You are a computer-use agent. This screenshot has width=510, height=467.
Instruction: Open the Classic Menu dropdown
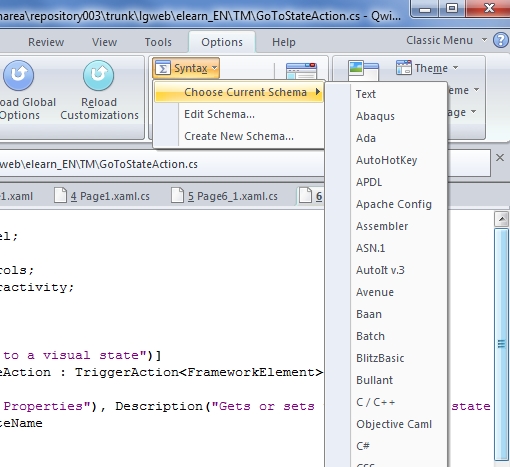(x=446, y=40)
